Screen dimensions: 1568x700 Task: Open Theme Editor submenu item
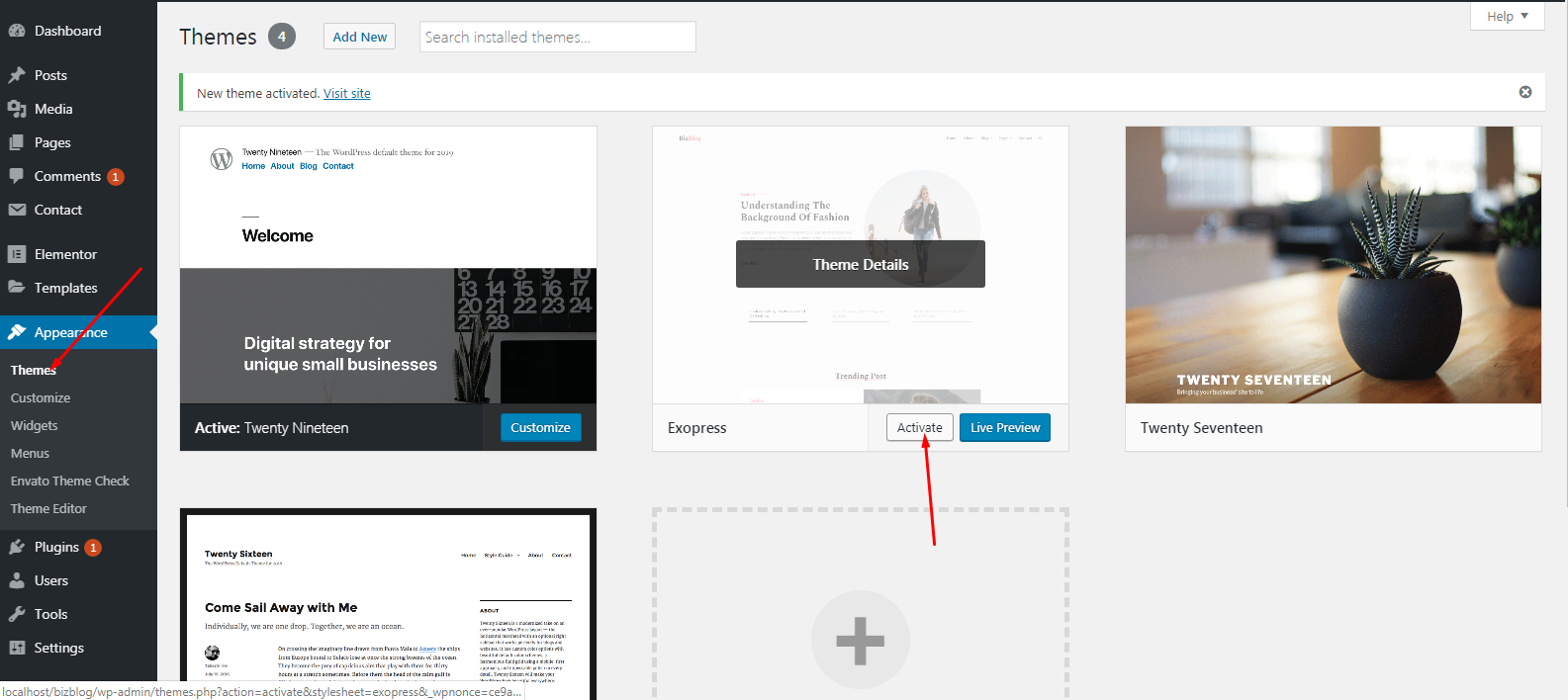coord(48,508)
